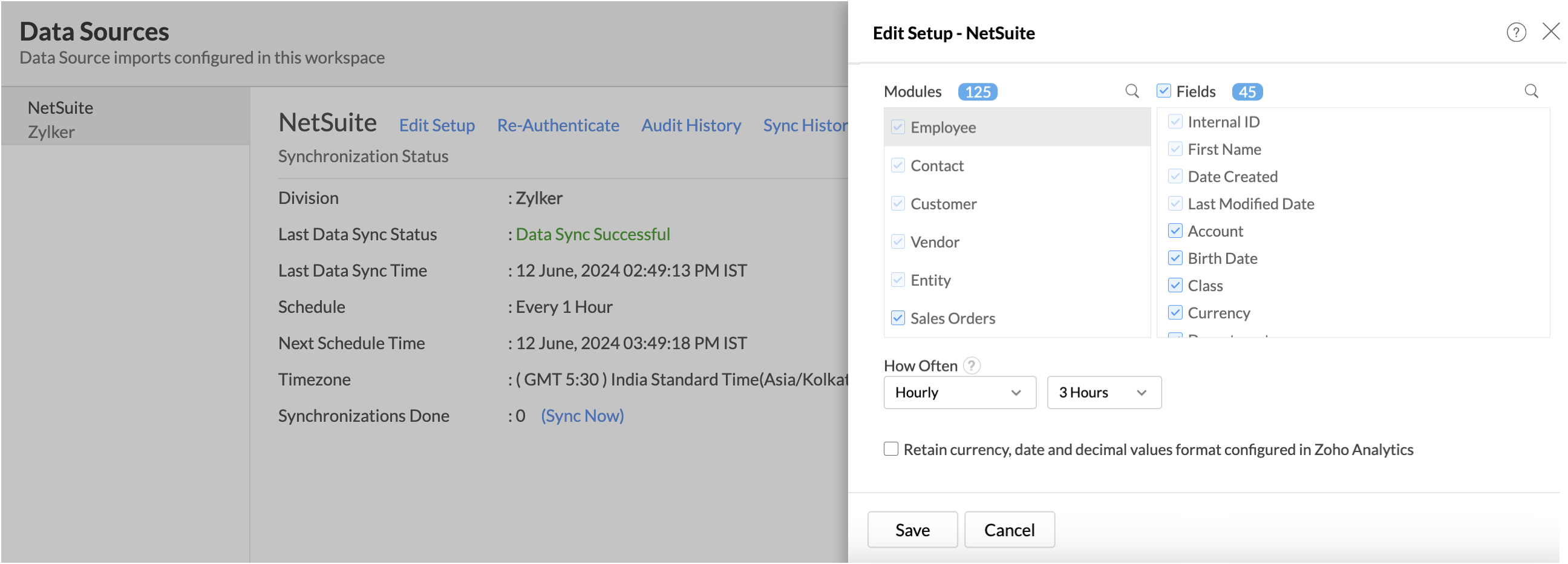Select the Customer module row
The width and height of the screenshot is (1568, 564).
[1016, 204]
